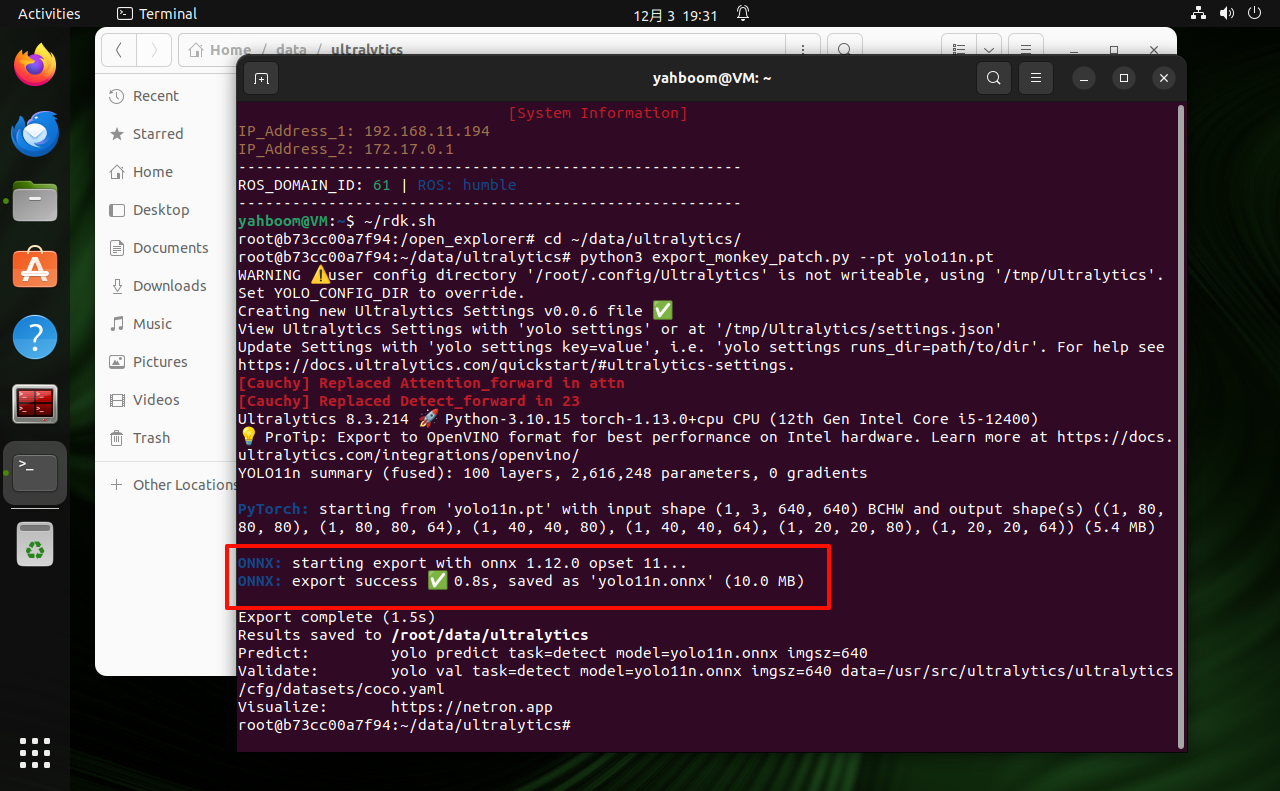Open Ubuntu Software from the dock

tap(35, 269)
